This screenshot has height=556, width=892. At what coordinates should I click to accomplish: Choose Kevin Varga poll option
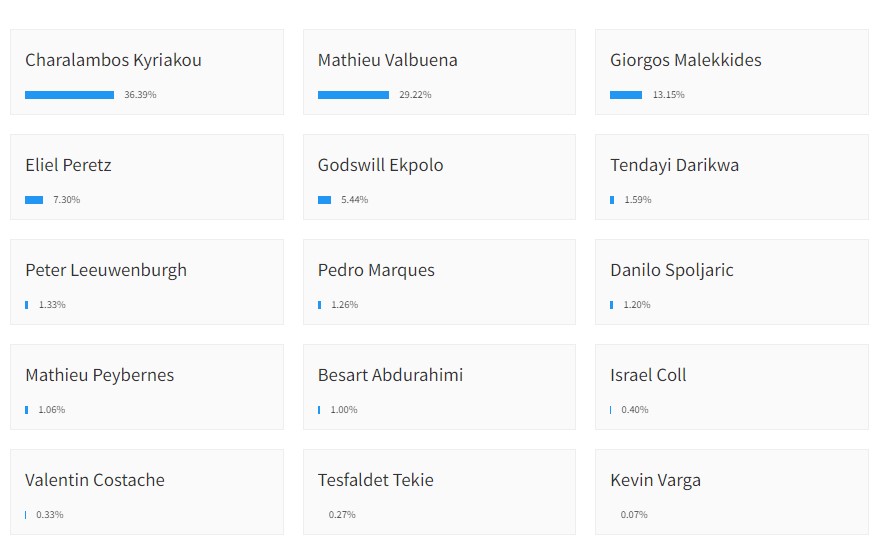[x=732, y=492]
